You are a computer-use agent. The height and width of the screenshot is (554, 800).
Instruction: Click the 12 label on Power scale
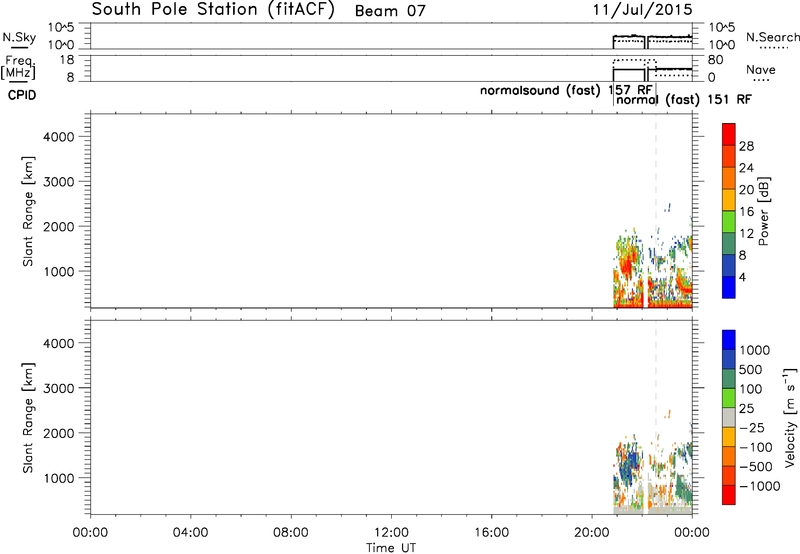746,234
